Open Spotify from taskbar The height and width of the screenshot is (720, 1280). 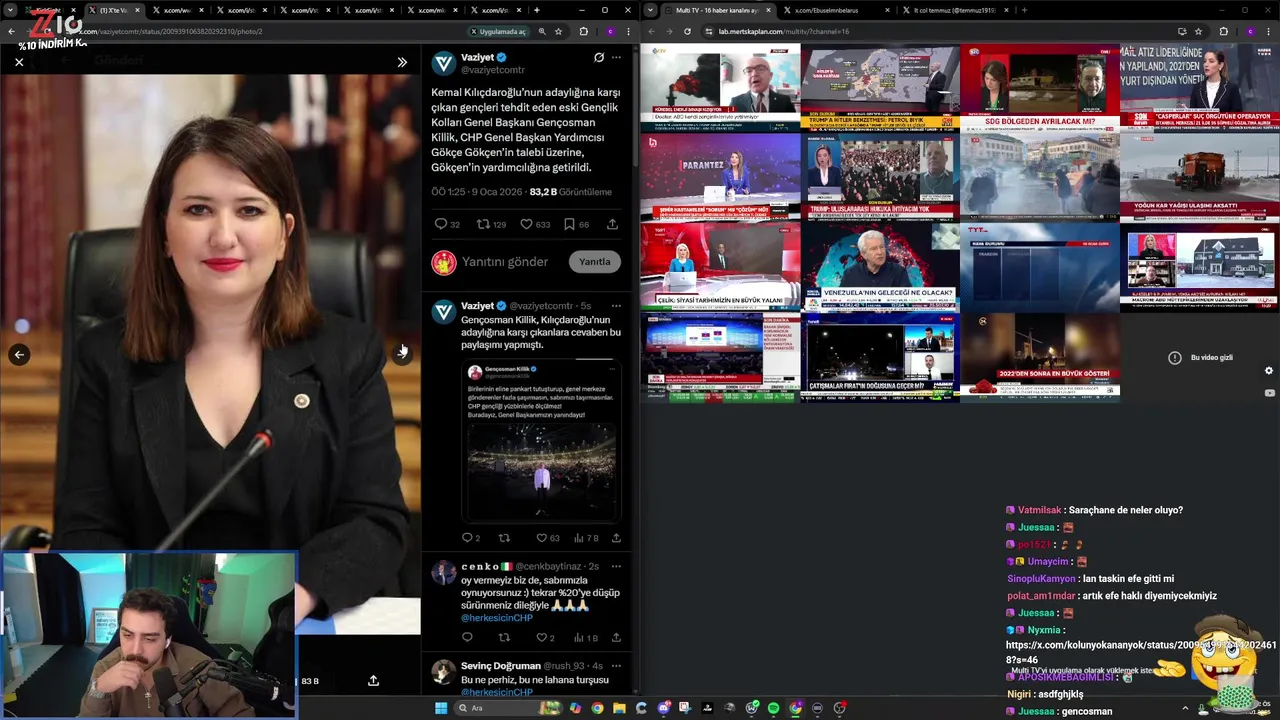[773, 708]
